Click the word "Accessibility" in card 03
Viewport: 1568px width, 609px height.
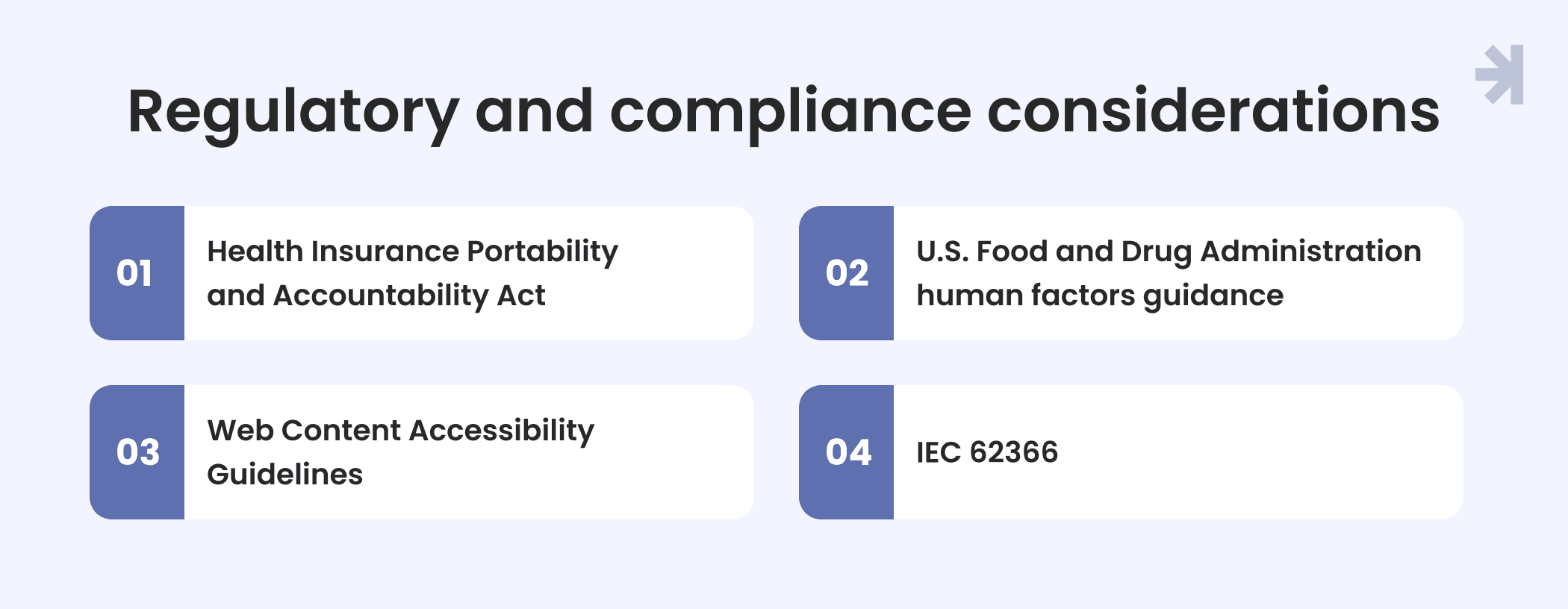click(x=501, y=431)
